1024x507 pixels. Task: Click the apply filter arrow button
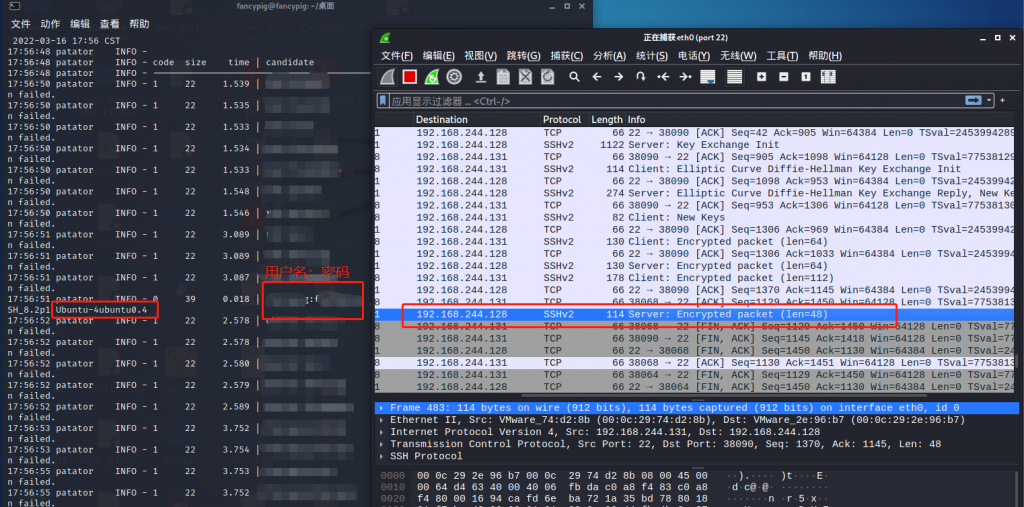click(973, 101)
